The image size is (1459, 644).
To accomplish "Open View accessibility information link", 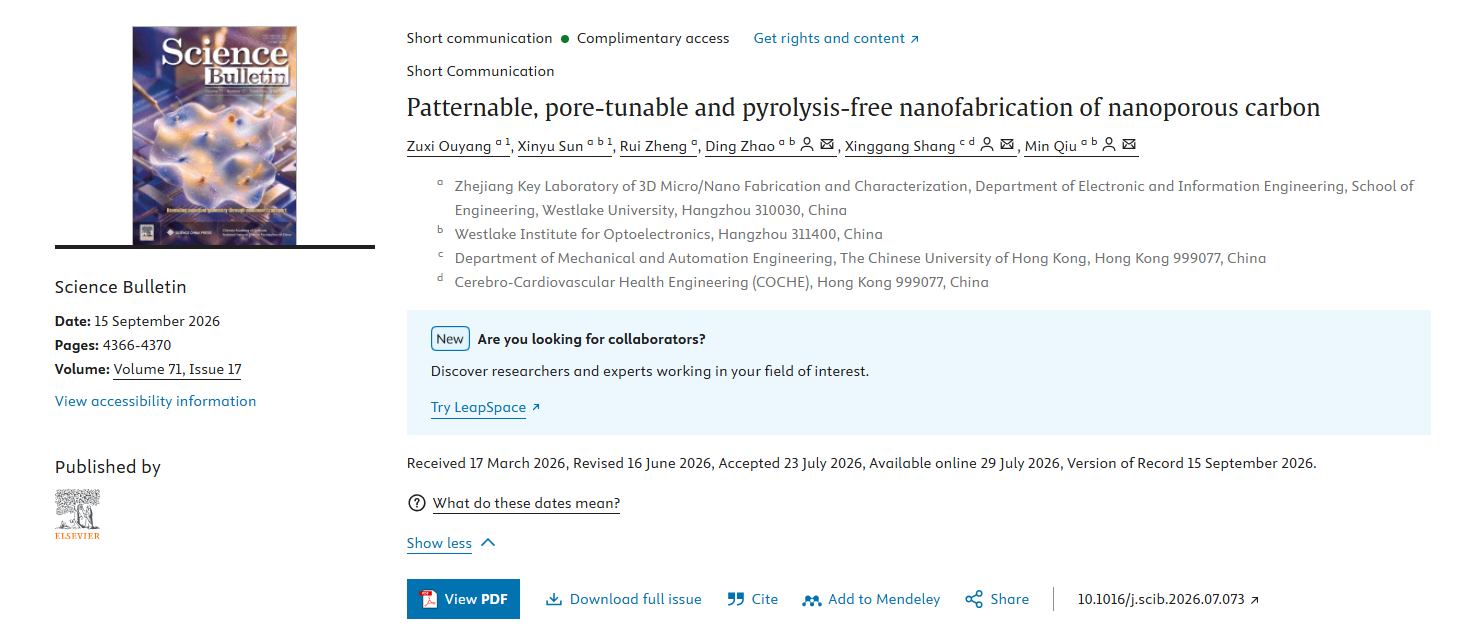I will tap(155, 401).
